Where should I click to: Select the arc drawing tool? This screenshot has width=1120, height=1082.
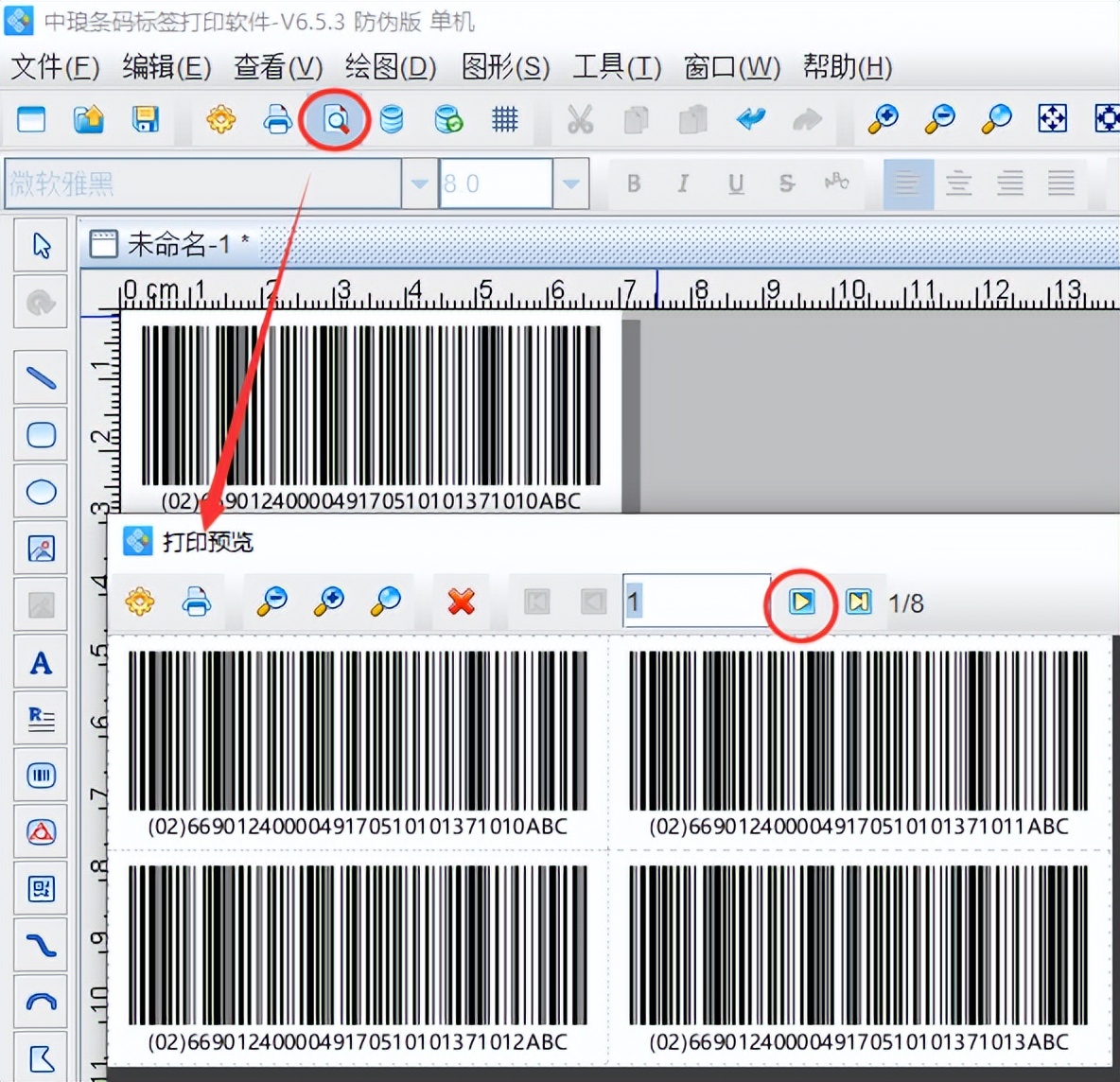(41, 1002)
